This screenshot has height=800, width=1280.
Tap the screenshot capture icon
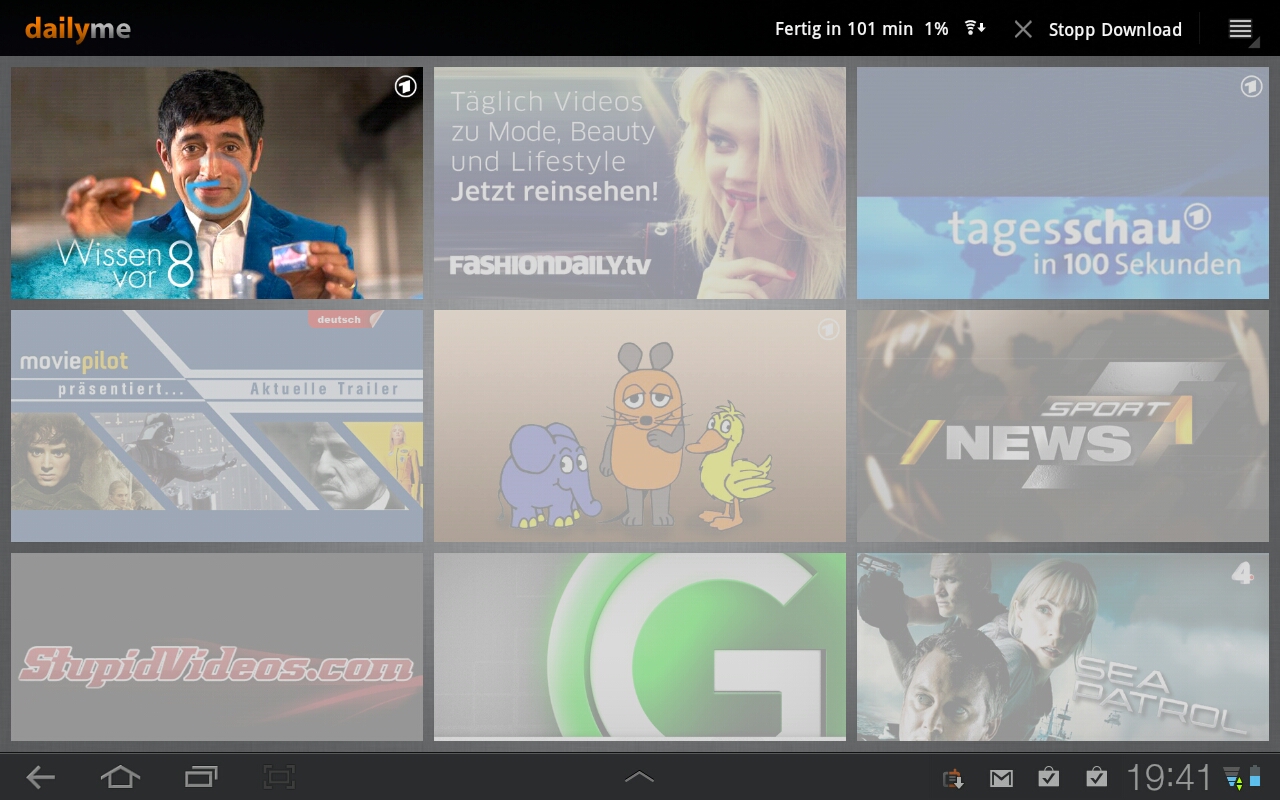279,777
